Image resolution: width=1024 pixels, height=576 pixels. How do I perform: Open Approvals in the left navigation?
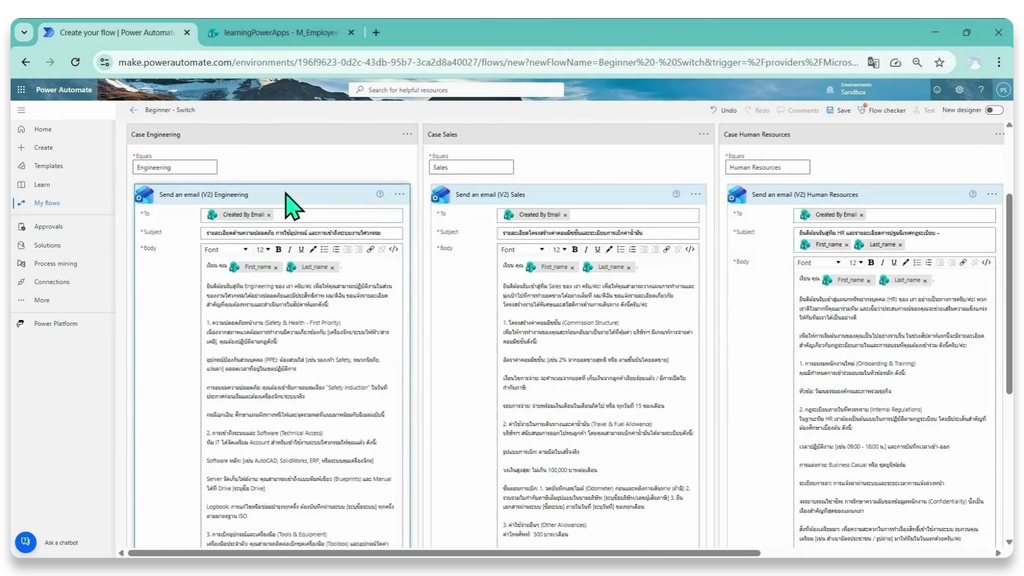click(x=48, y=227)
